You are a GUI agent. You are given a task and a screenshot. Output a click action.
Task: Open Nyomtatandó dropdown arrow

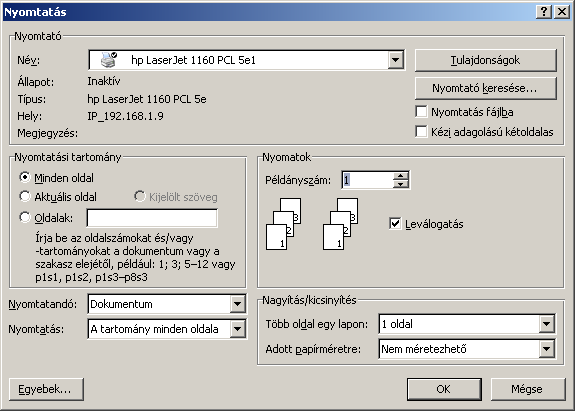click(x=238, y=304)
